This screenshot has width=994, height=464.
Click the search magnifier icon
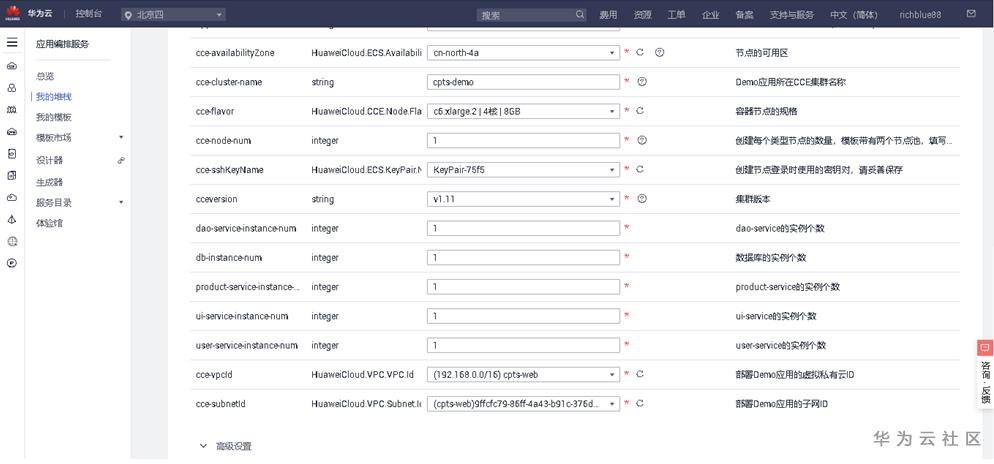580,14
